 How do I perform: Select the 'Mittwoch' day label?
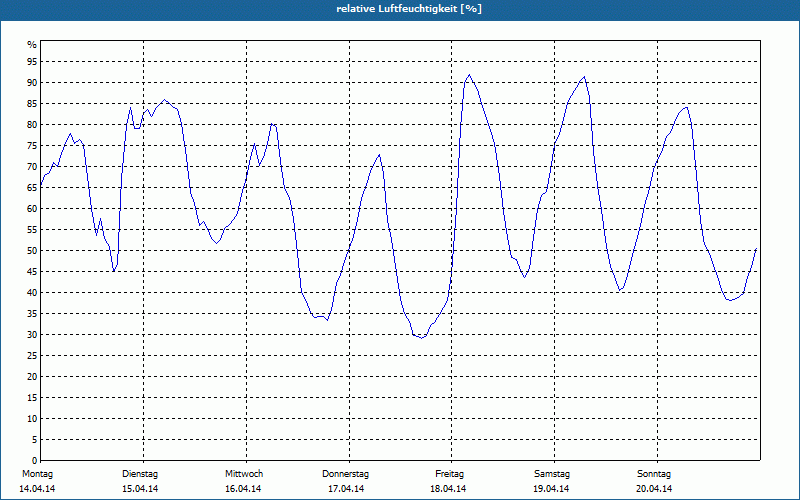coord(244,474)
